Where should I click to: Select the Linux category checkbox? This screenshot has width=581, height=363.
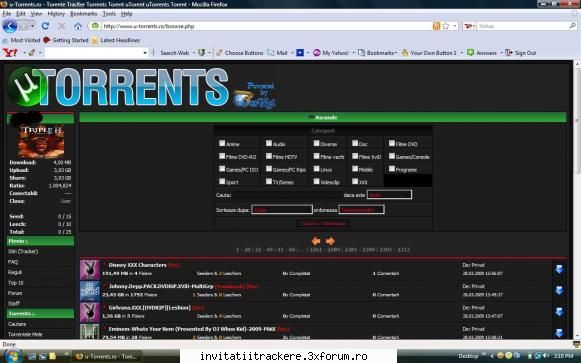click(x=316, y=169)
